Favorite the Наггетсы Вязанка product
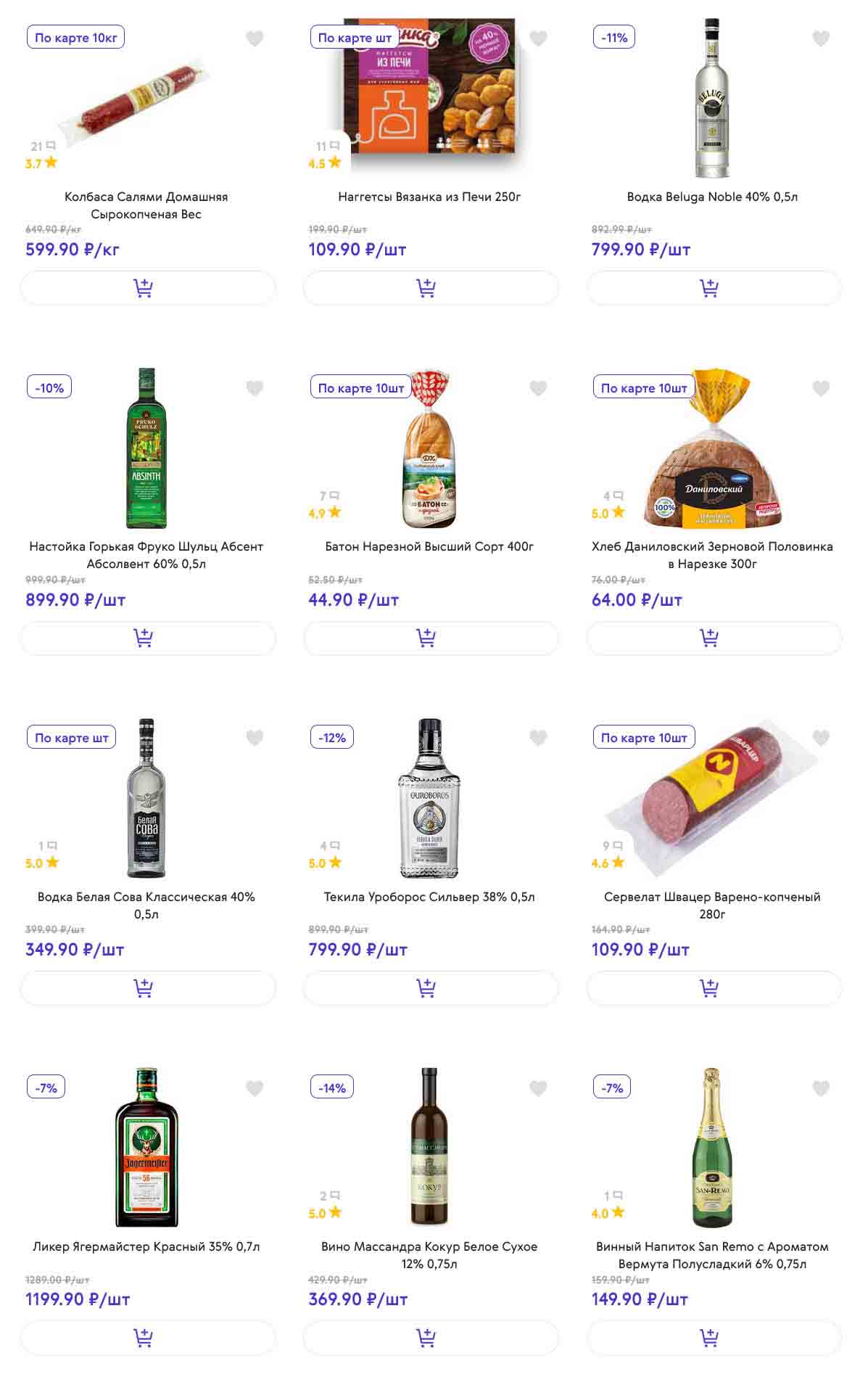Screen dimensions: 868x1377 [x=538, y=38]
